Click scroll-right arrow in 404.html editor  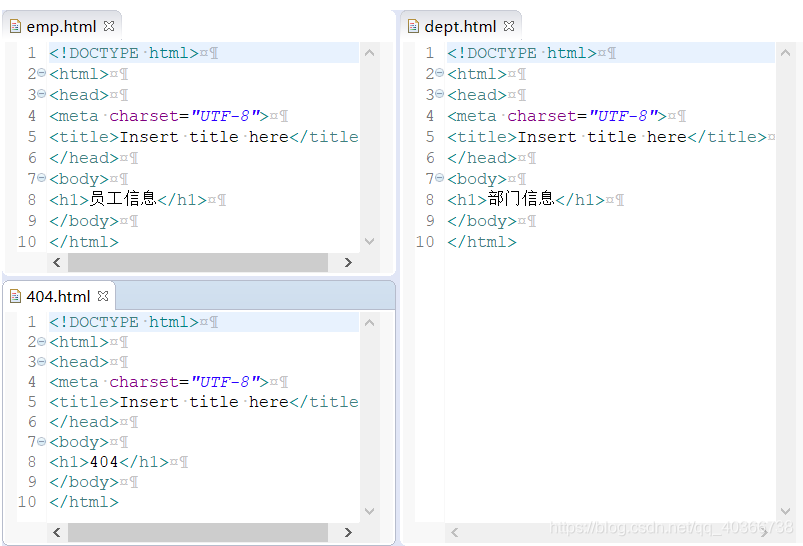coord(348,533)
